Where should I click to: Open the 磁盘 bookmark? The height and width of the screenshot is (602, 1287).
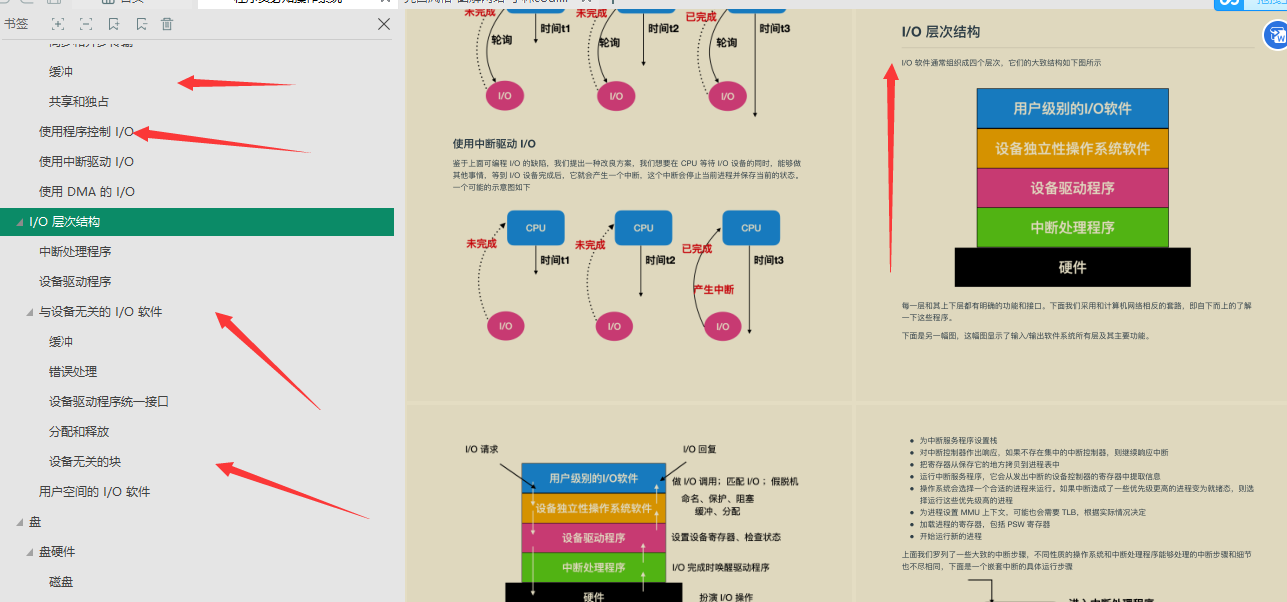coord(61,582)
